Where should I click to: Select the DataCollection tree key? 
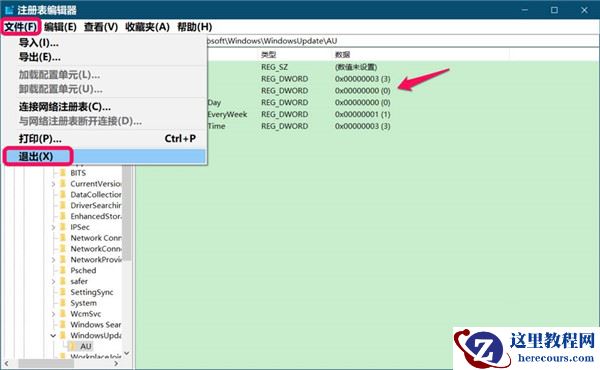click(x=96, y=194)
